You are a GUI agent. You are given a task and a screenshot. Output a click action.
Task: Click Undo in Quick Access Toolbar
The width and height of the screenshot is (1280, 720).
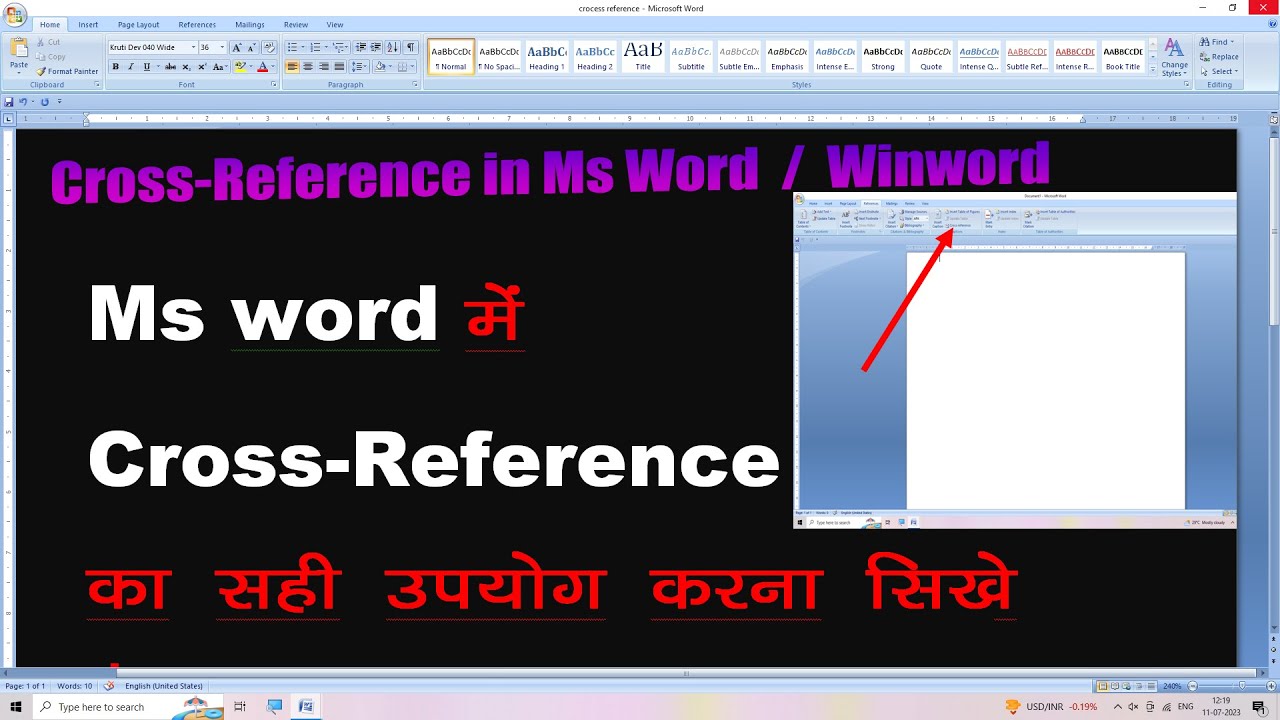click(x=23, y=101)
